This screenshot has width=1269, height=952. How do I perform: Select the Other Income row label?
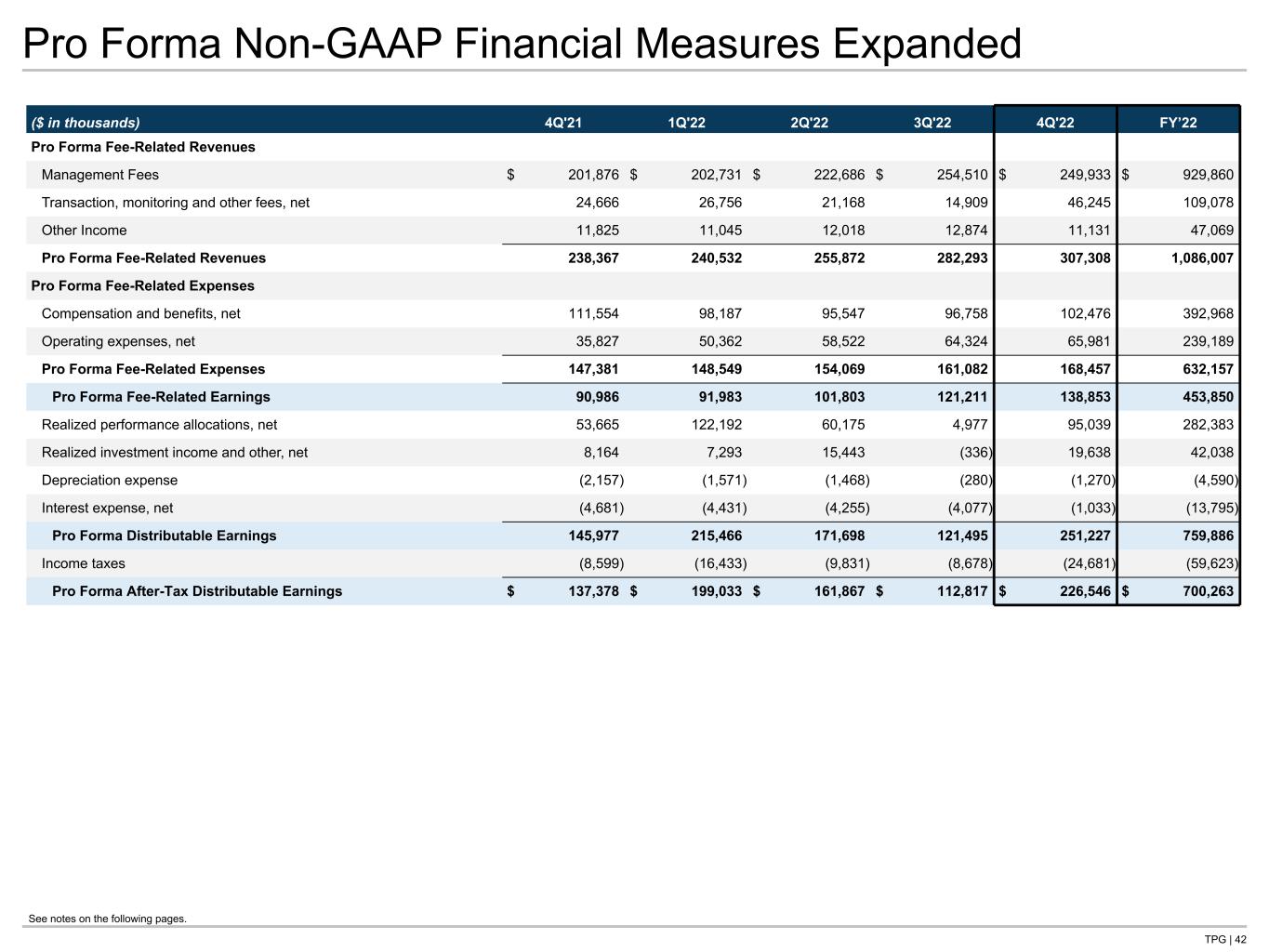[85, 231]
